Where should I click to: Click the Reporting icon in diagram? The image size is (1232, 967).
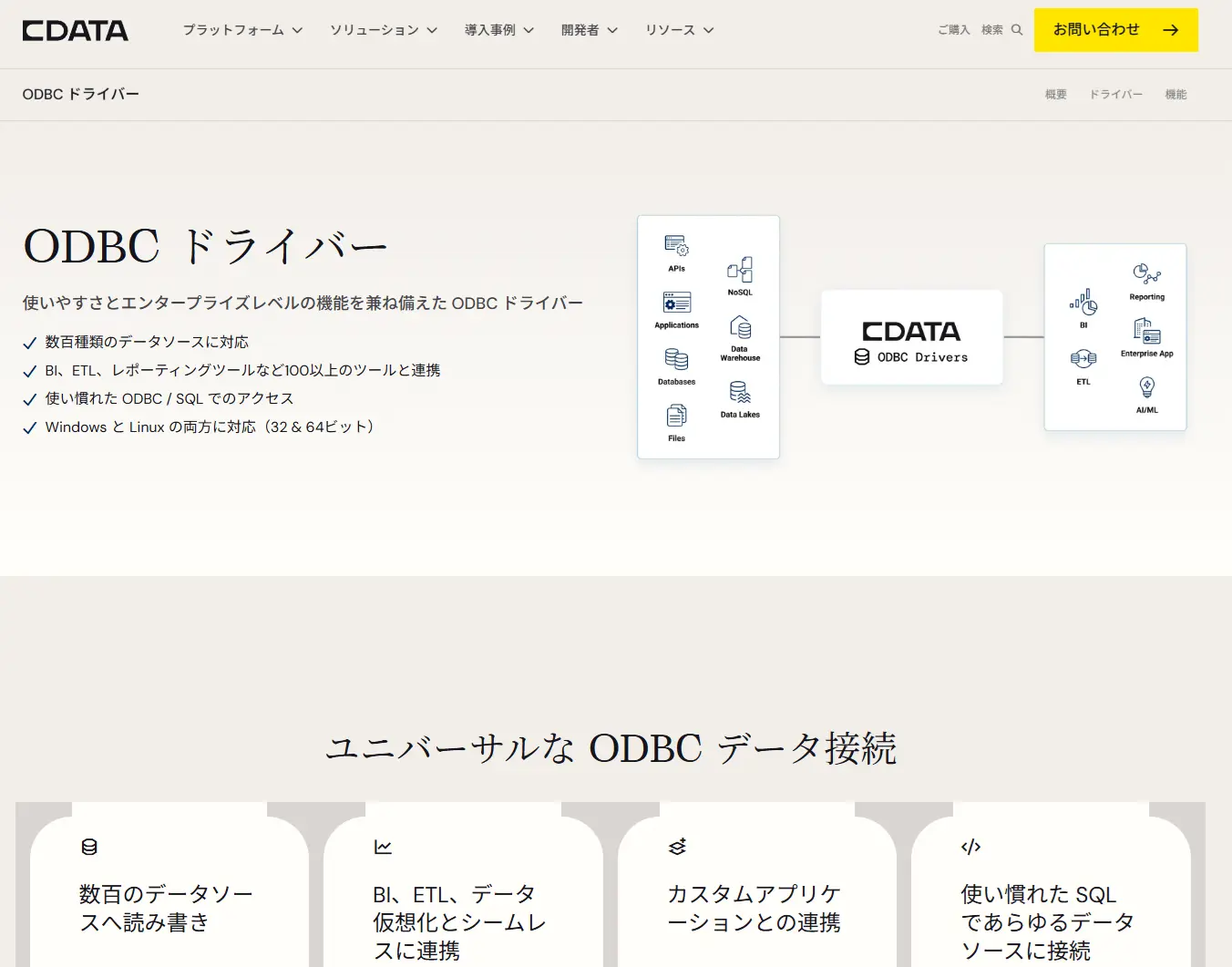pos(1146,273)
